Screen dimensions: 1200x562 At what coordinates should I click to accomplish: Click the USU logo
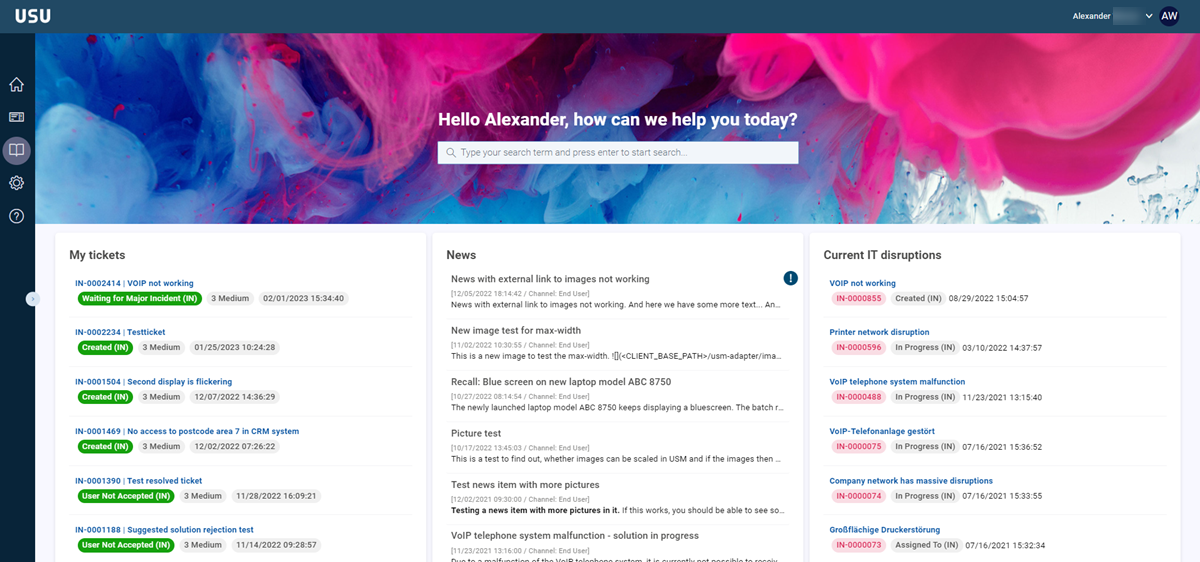33,16
